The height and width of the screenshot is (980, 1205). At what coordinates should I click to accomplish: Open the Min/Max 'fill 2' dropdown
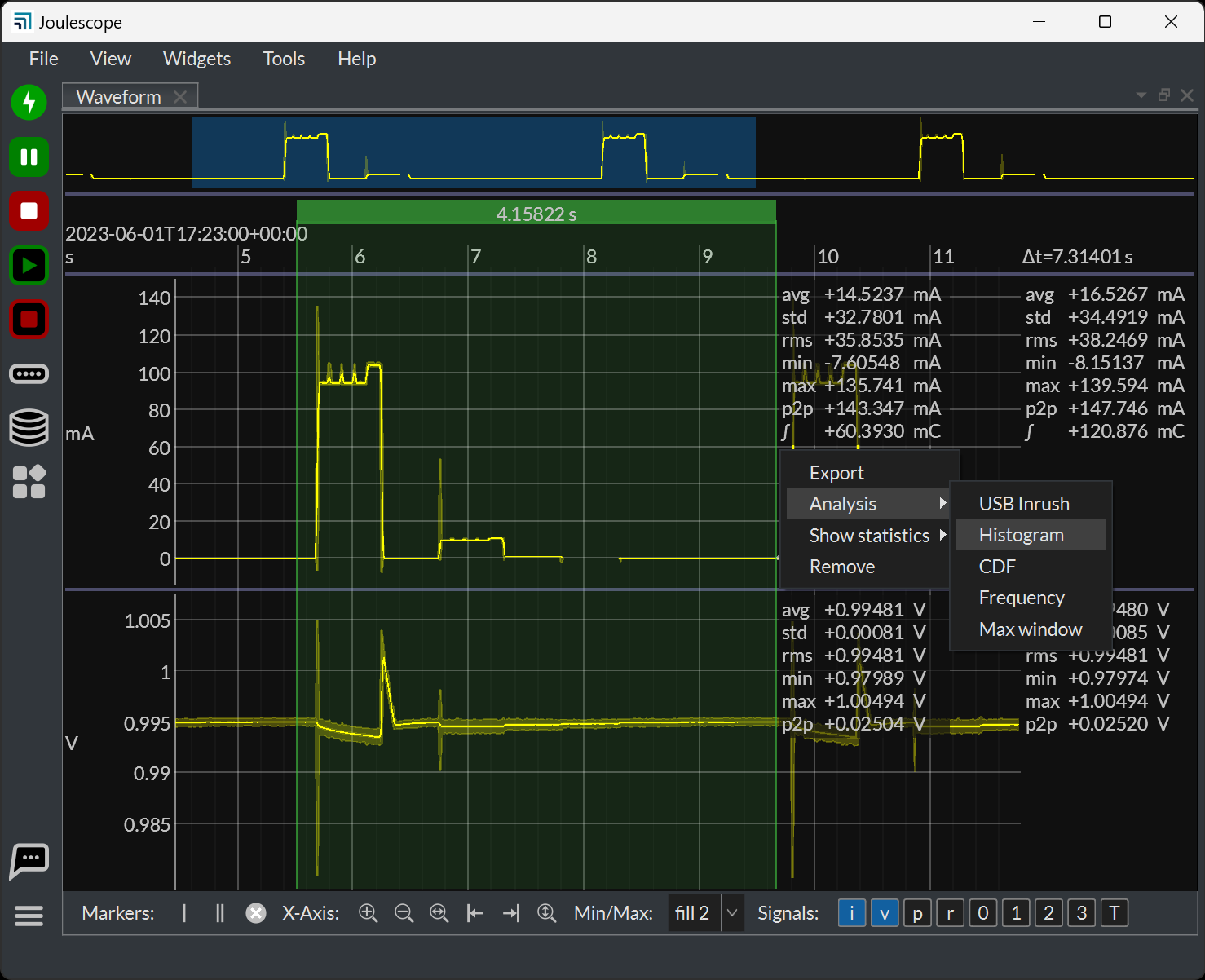[x=706, y=913]
